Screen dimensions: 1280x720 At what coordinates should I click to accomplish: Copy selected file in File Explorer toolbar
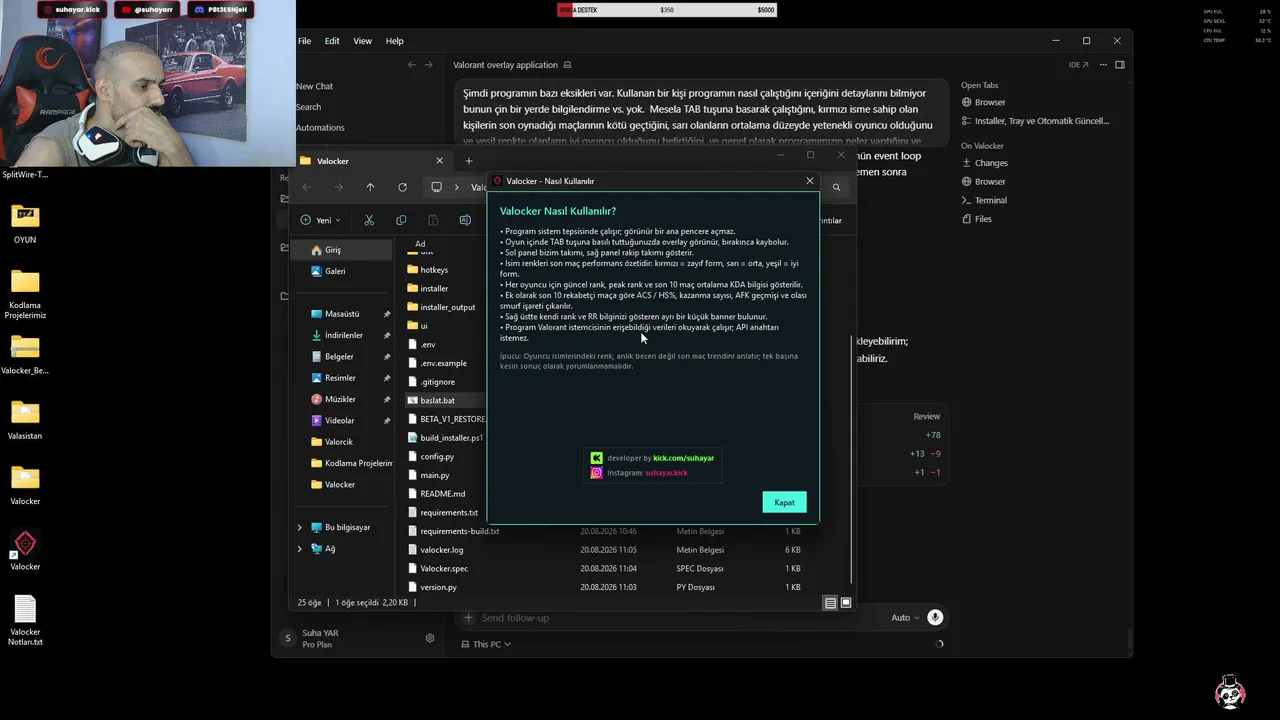(401, 220)
